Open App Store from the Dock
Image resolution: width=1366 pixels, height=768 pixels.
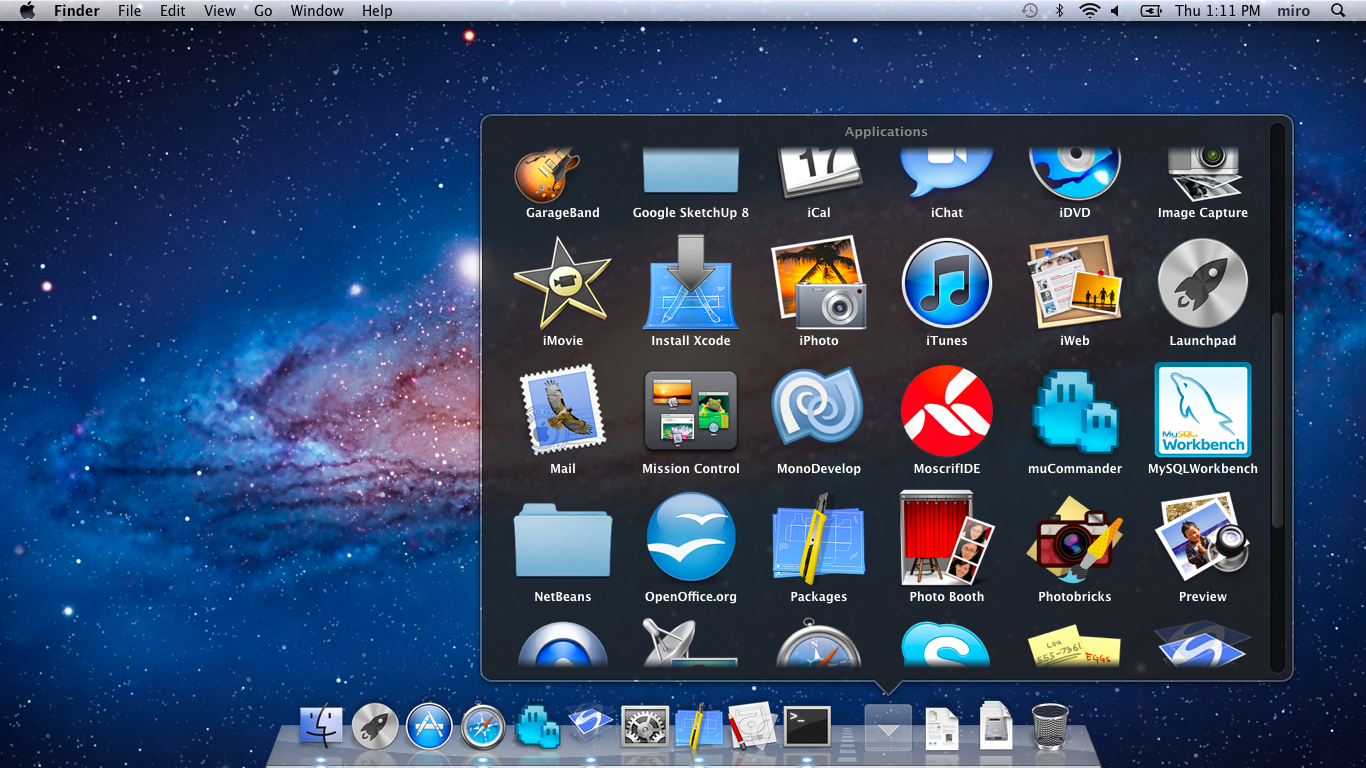(429, 726)
